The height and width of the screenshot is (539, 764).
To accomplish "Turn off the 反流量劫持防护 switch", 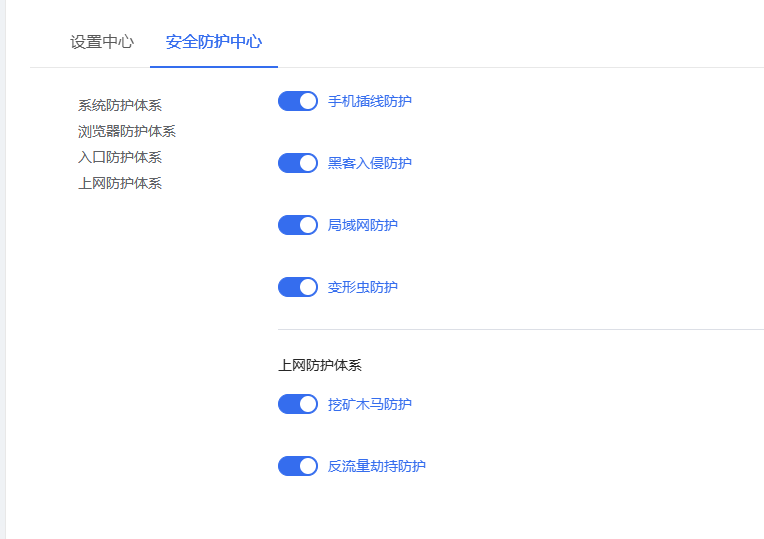I will pos(298,466).
